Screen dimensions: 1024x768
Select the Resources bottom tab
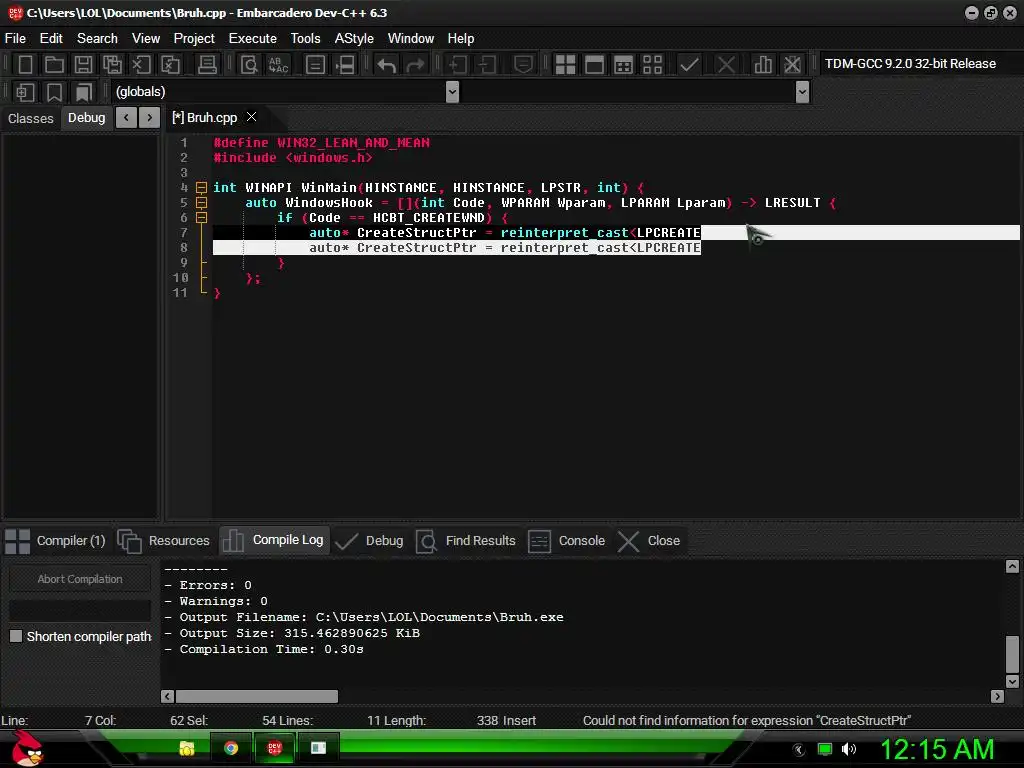(x=164, y=541)
